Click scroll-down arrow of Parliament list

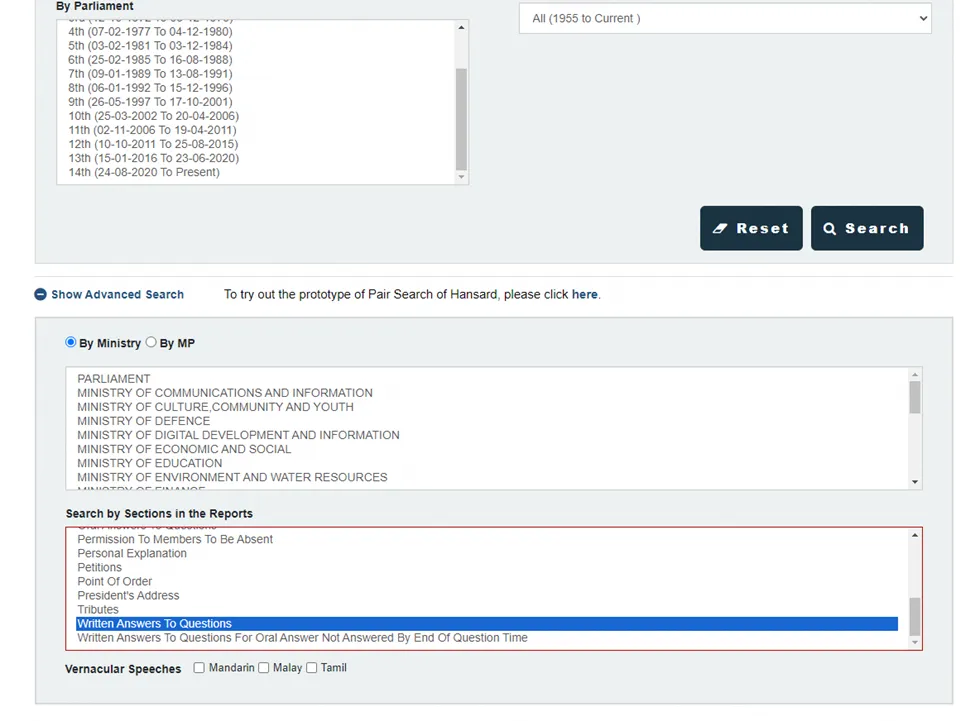tap(461, 177)
